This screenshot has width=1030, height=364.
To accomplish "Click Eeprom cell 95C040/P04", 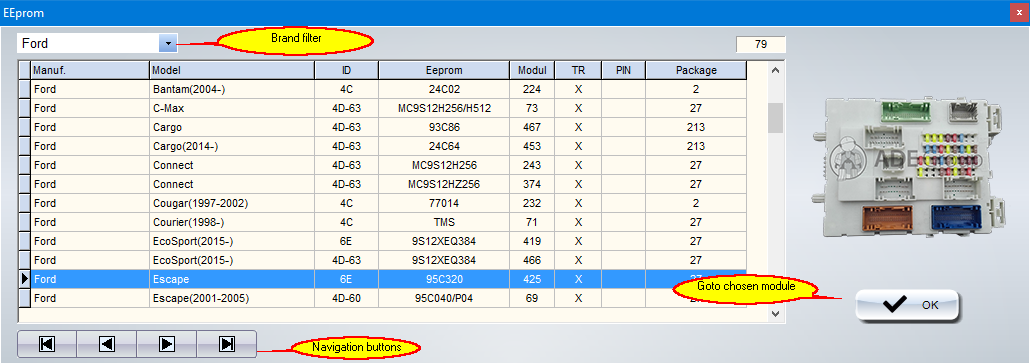I will click(x=444, y=299).
